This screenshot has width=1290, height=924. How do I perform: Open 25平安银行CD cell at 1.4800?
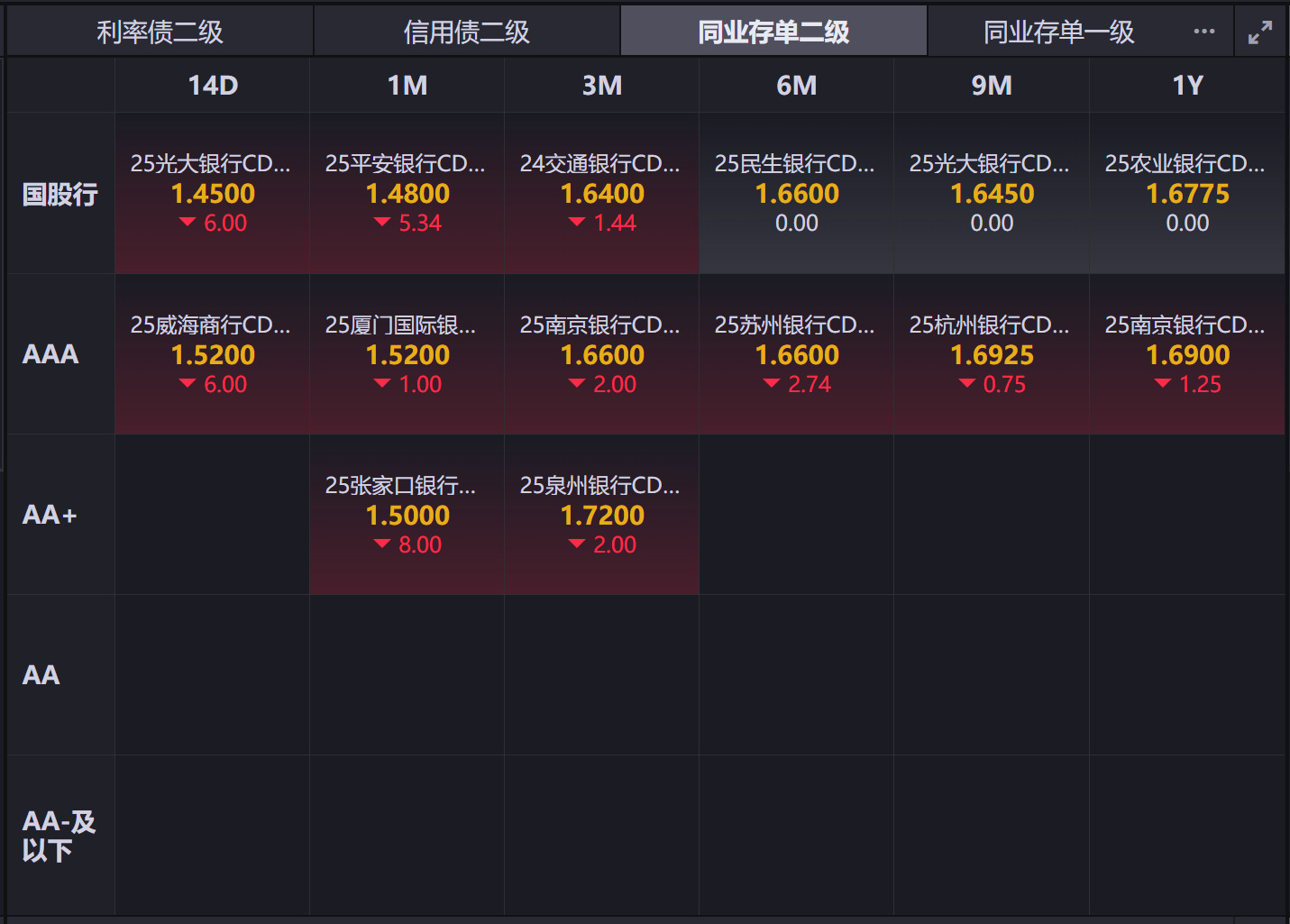[x=407, y=194]
